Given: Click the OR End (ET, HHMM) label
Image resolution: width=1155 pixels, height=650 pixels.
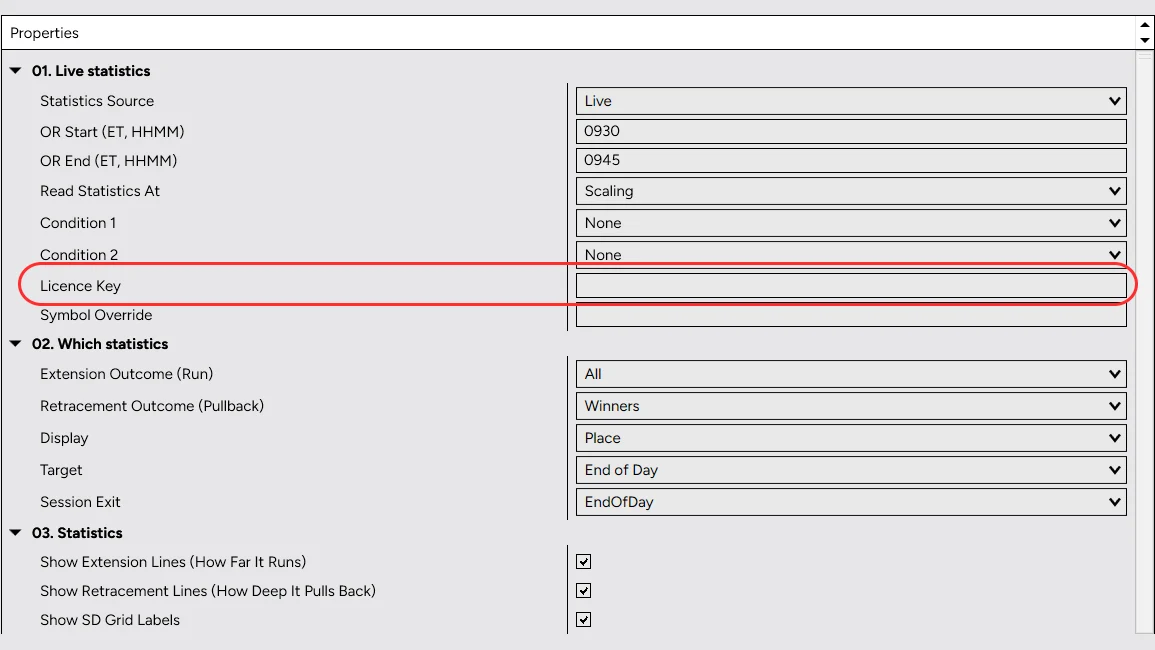Looking at the screenshot, I should click(108, 161).
